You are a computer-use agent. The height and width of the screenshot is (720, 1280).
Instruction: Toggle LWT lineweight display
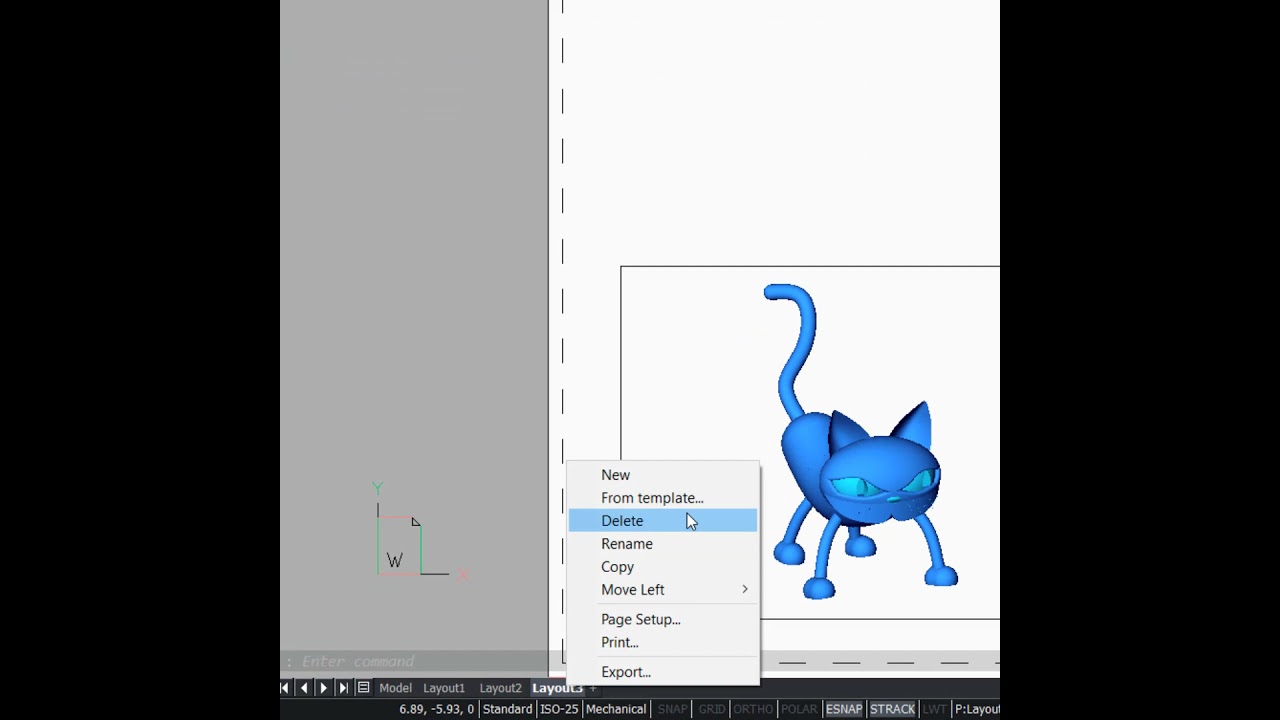935,709
